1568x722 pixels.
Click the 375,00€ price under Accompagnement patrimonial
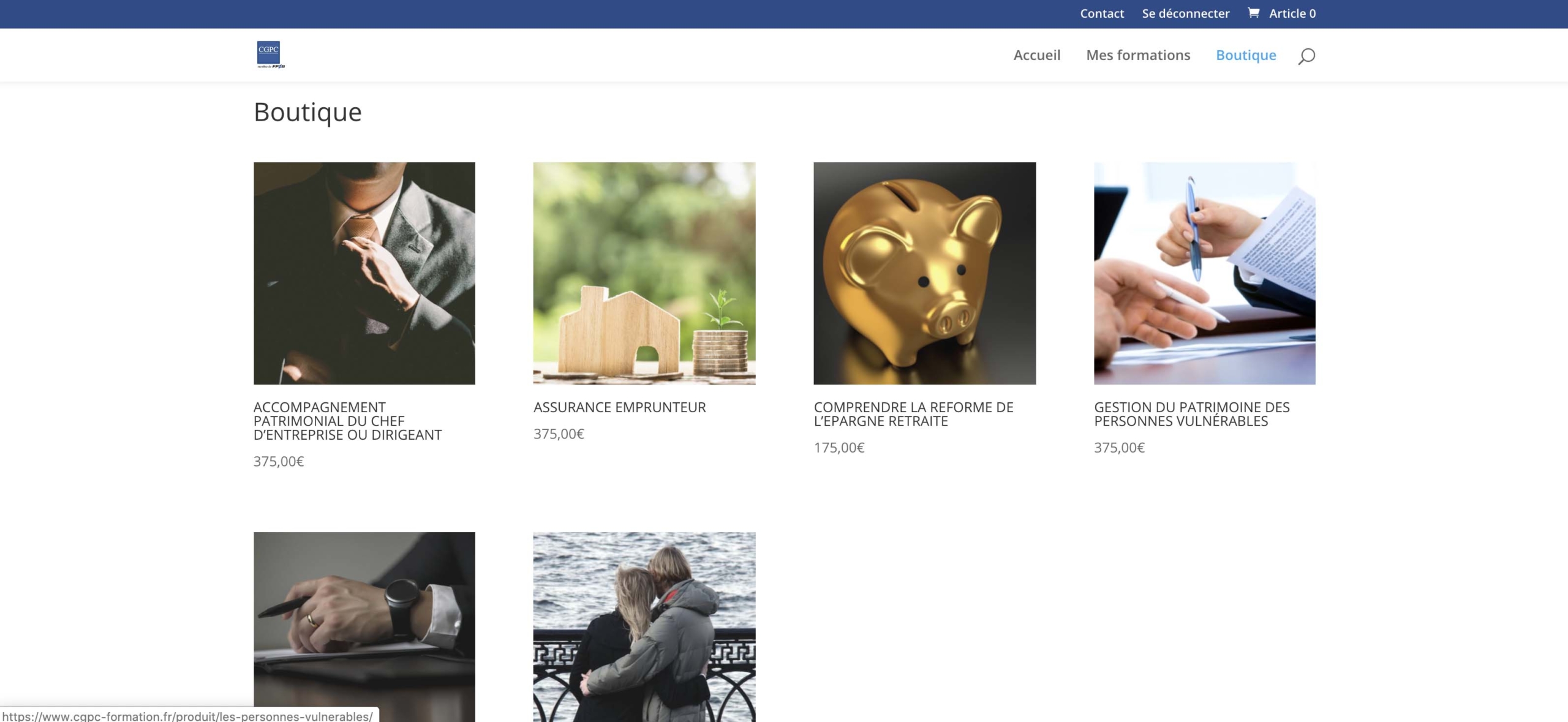[x=279, y=461]
